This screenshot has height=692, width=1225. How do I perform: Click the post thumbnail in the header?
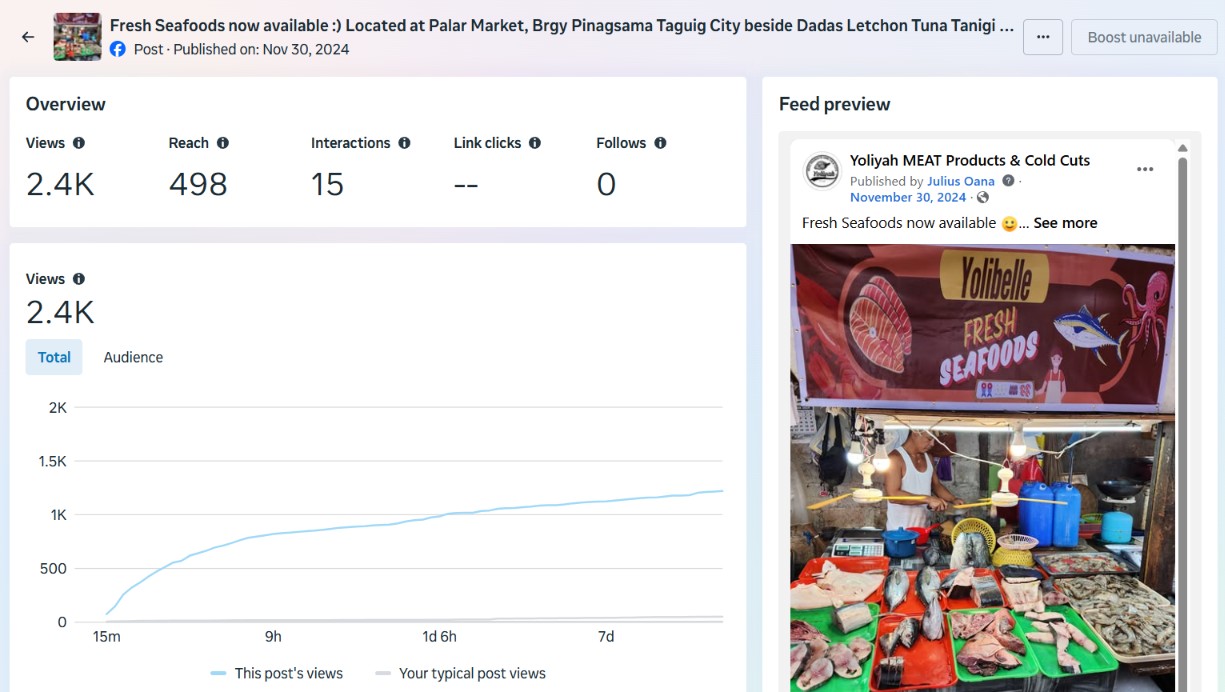77,37
